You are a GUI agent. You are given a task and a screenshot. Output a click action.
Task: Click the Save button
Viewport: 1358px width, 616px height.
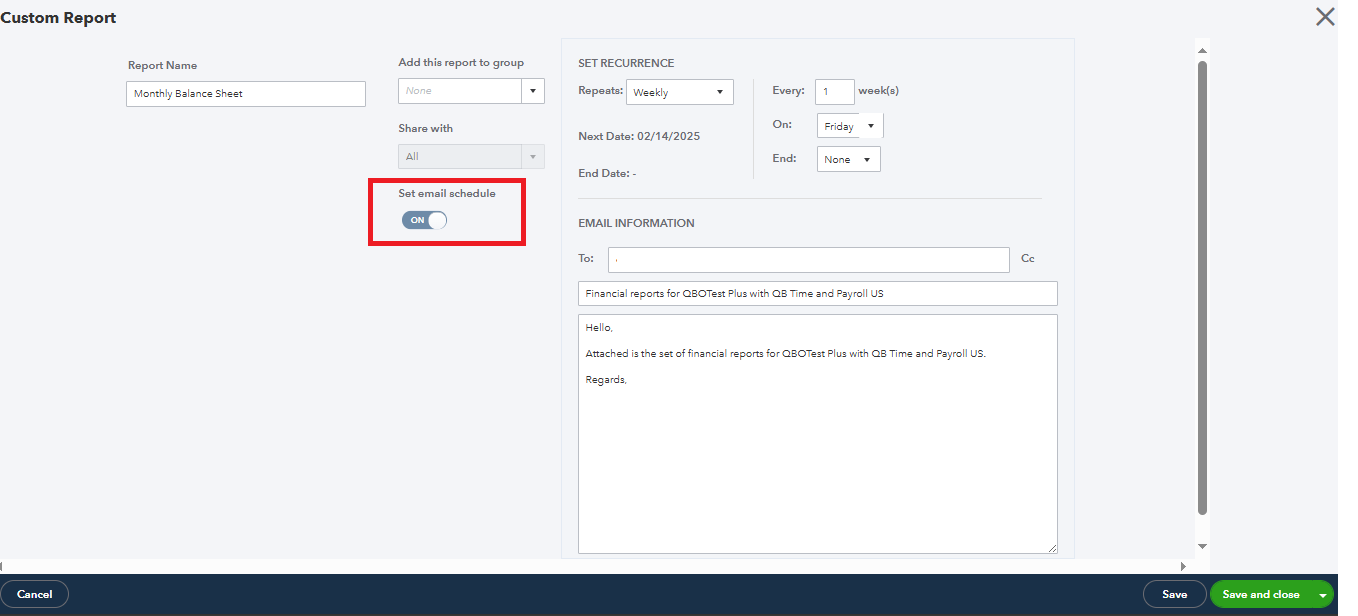[x=1175, y=594]
